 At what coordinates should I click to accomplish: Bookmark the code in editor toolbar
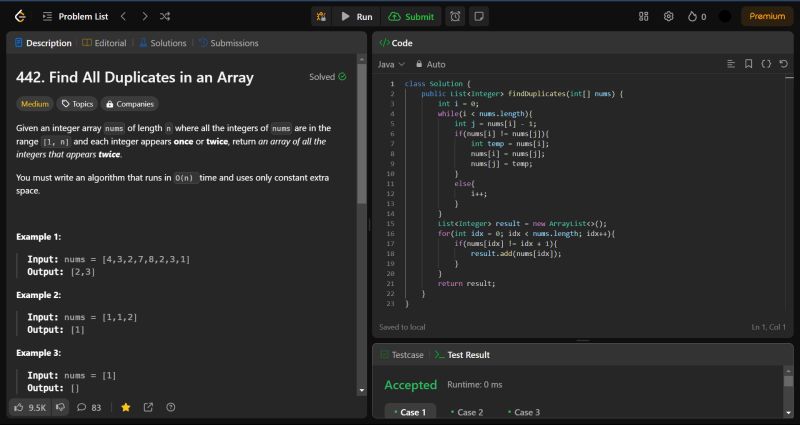(x=748, y=64)
